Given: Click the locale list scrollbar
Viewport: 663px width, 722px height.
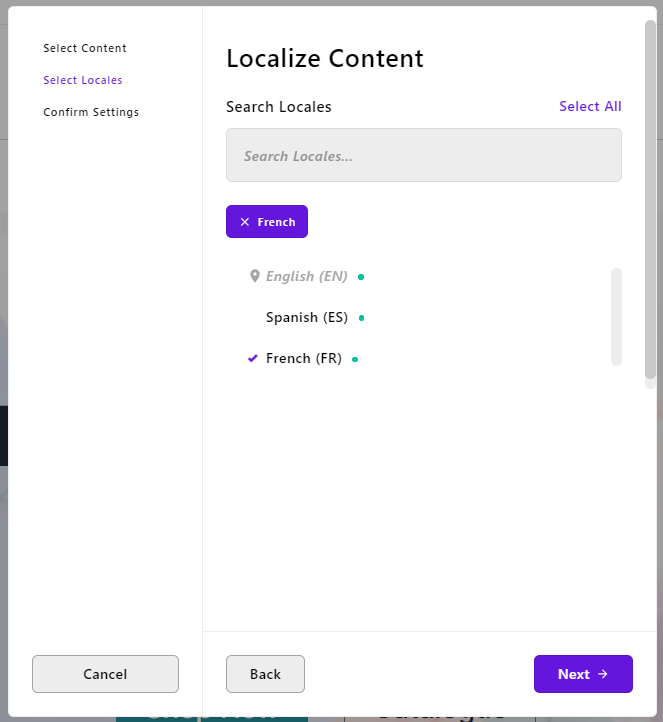Looking at the screenshot, I should [616, 317].
